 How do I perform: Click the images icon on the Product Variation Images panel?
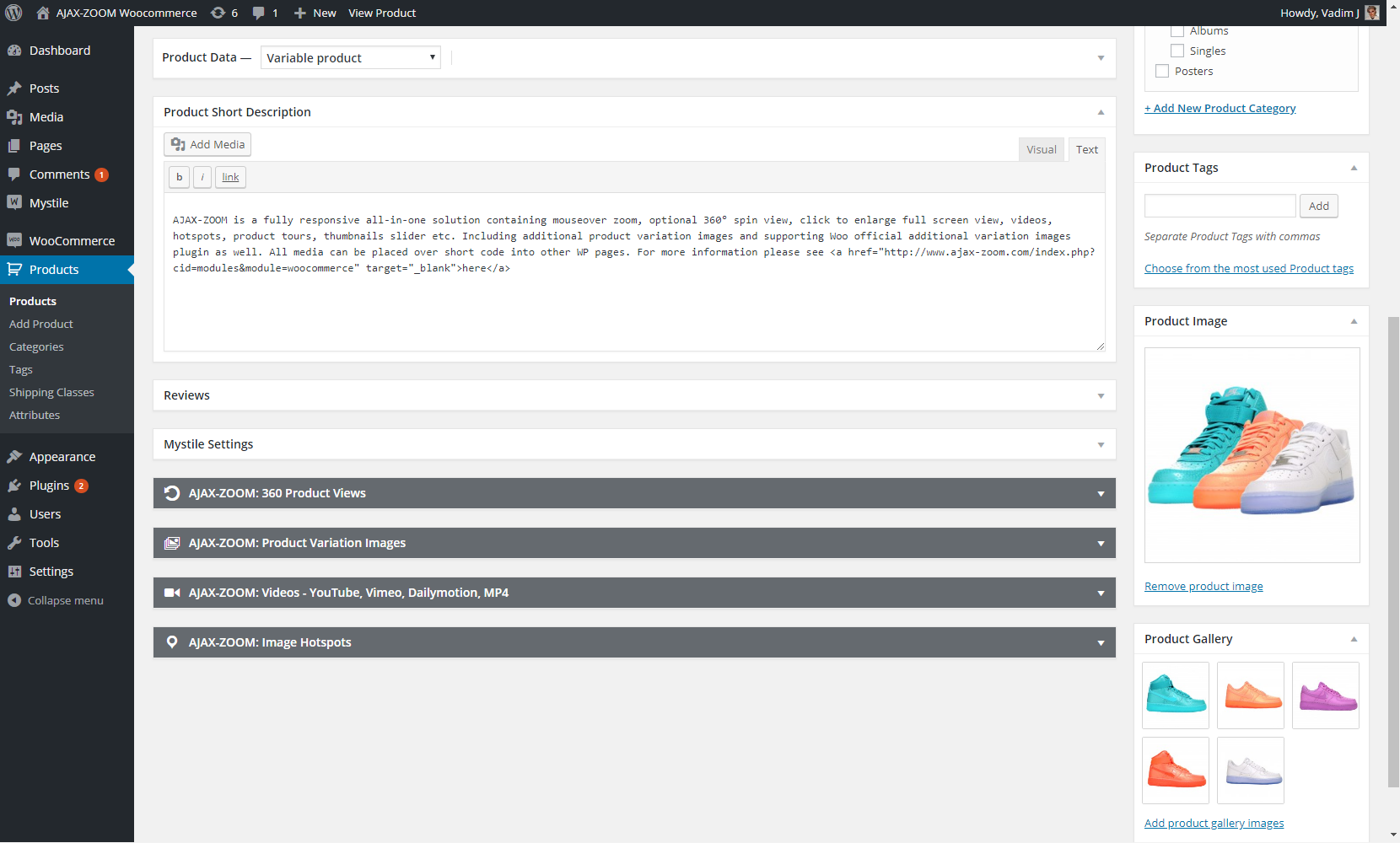[172, 543]
